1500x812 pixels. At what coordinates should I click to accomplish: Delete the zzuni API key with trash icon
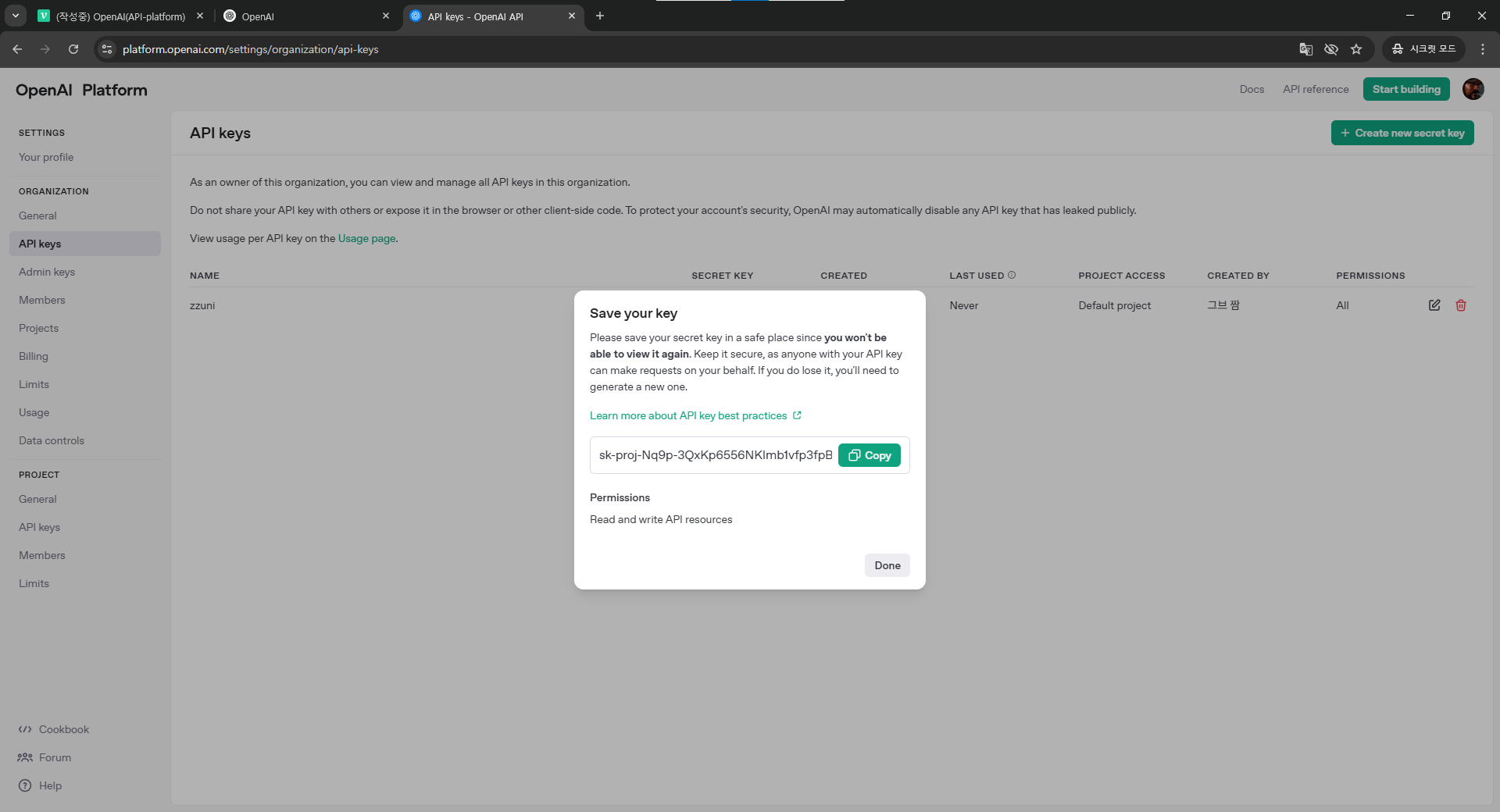coord(1460,305)
